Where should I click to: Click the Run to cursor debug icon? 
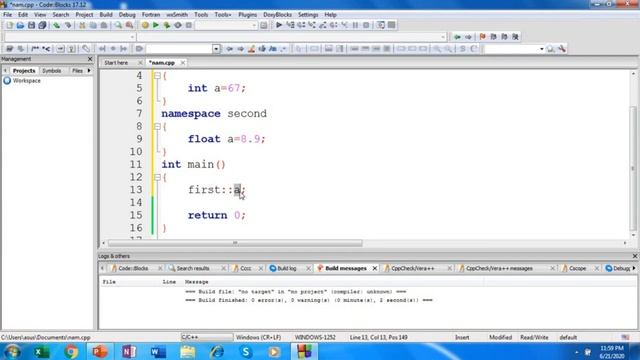coord(290,25)
